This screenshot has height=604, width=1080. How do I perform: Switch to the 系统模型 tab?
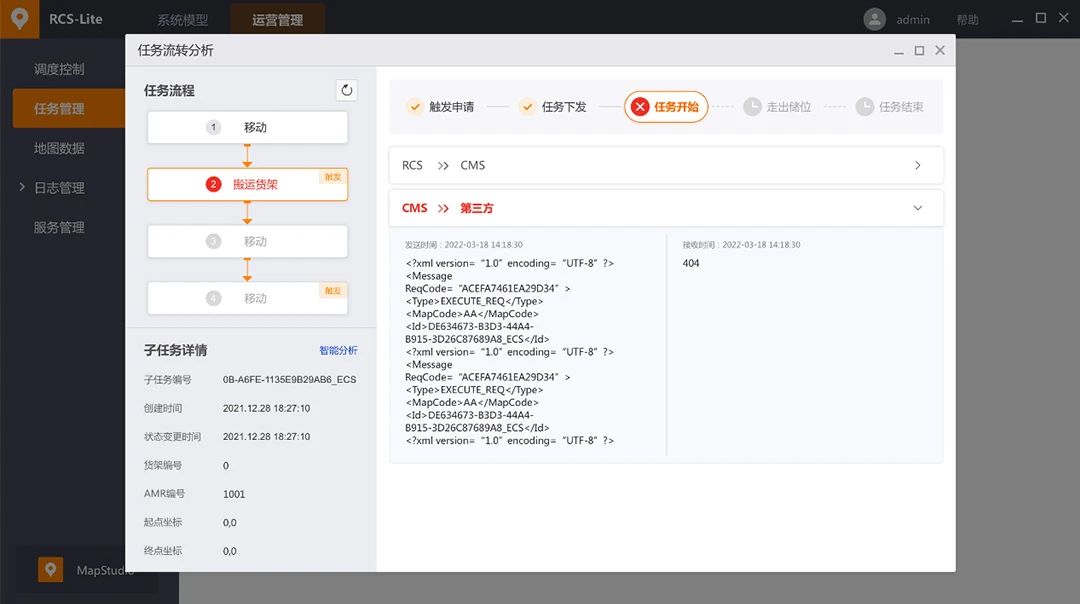pyautogui.click(x=183, y=20)
